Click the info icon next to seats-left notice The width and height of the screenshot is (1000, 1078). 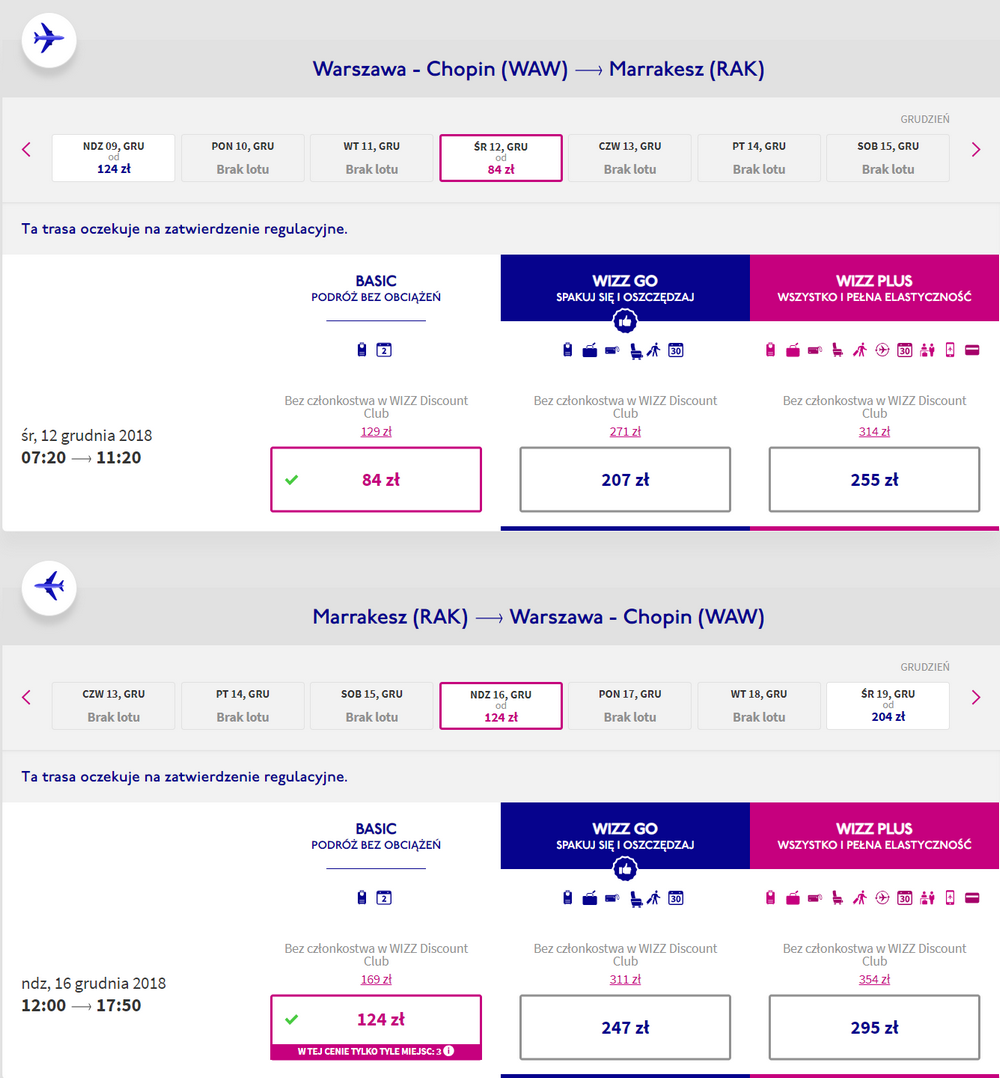449,1050
